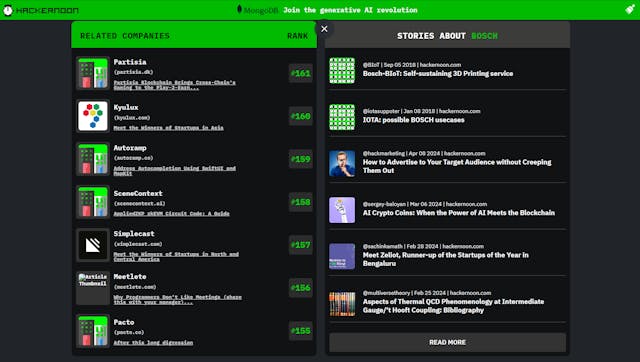Open AI Crypto Coins story thumbnail

(x=342, y=210)
